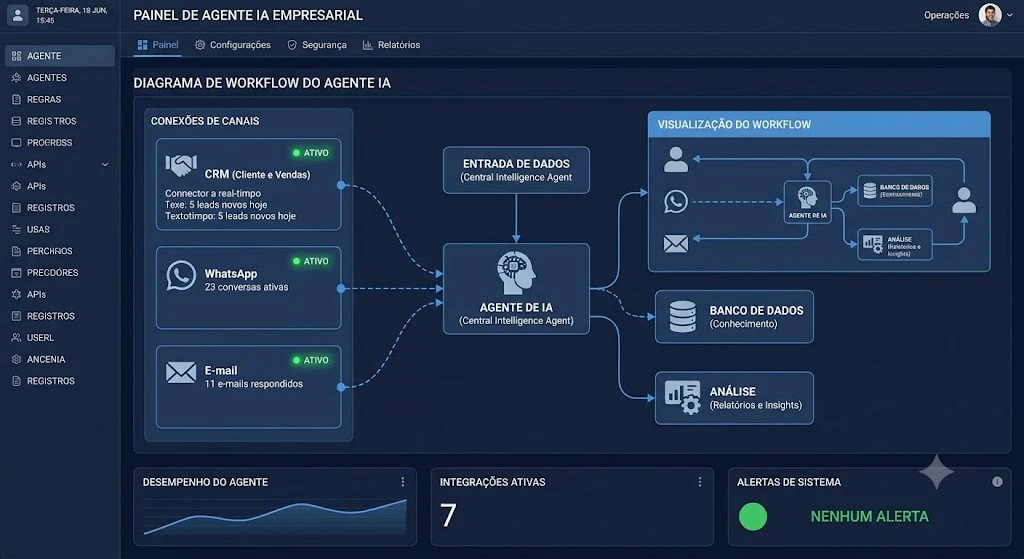Click the E-mail envelope icon in channel card
The width and height of the screenshot is (1024, 559).
click(181, 373)
